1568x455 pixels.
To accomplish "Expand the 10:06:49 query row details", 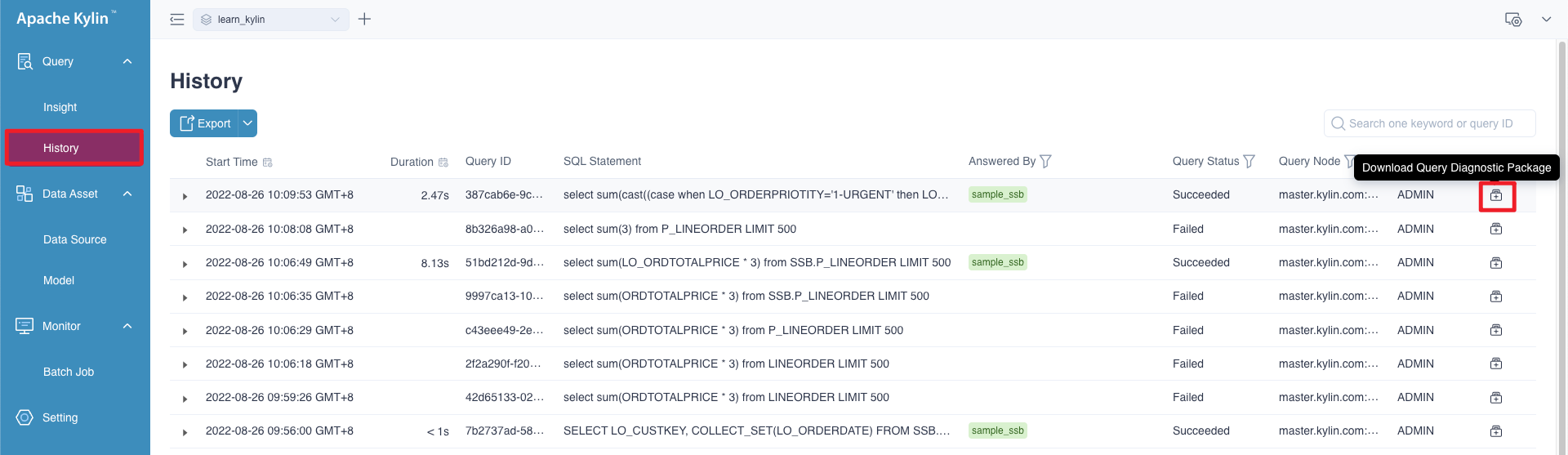I will tap(185, 264).
